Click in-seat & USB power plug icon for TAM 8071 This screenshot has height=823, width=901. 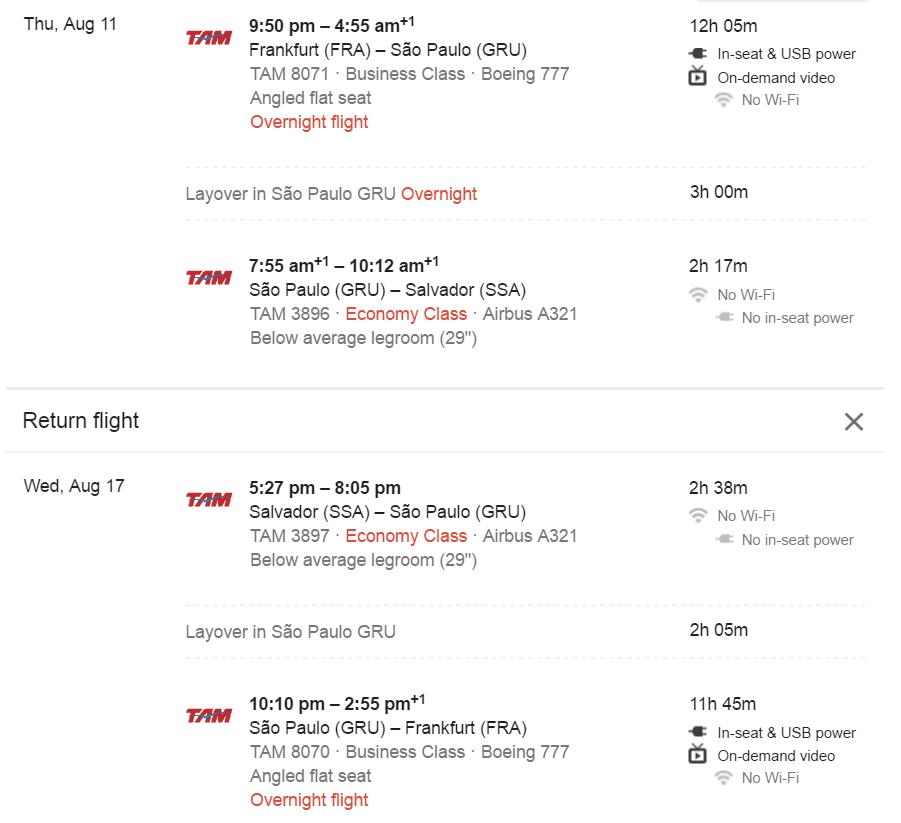coord(698,53)
